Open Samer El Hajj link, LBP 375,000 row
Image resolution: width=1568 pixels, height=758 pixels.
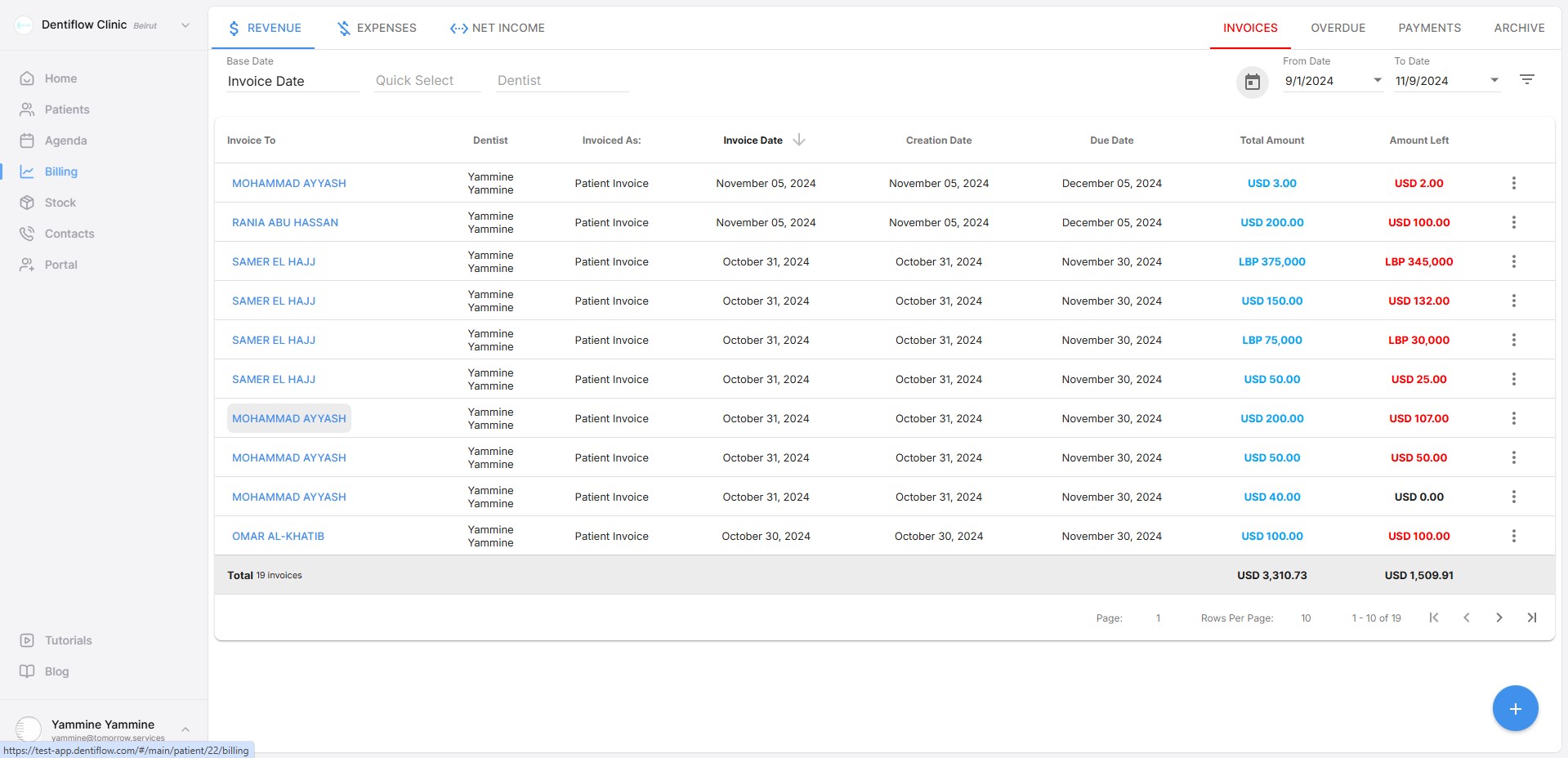coord(274,261)
